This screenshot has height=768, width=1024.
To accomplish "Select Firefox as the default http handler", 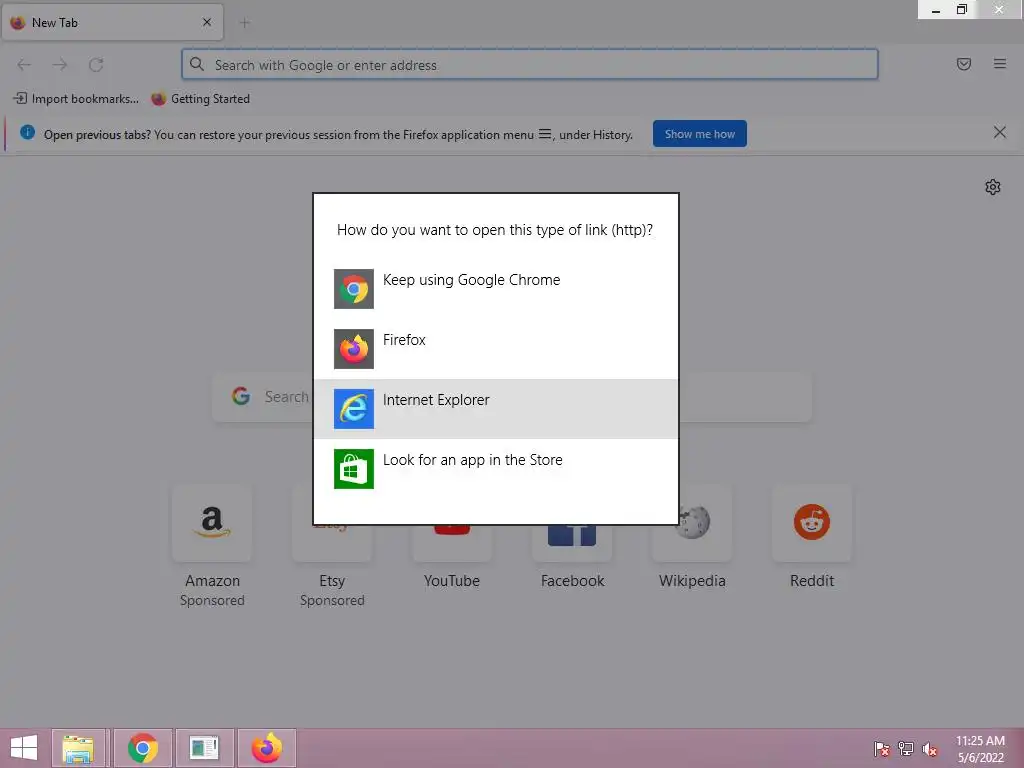I will coord(496,349).
